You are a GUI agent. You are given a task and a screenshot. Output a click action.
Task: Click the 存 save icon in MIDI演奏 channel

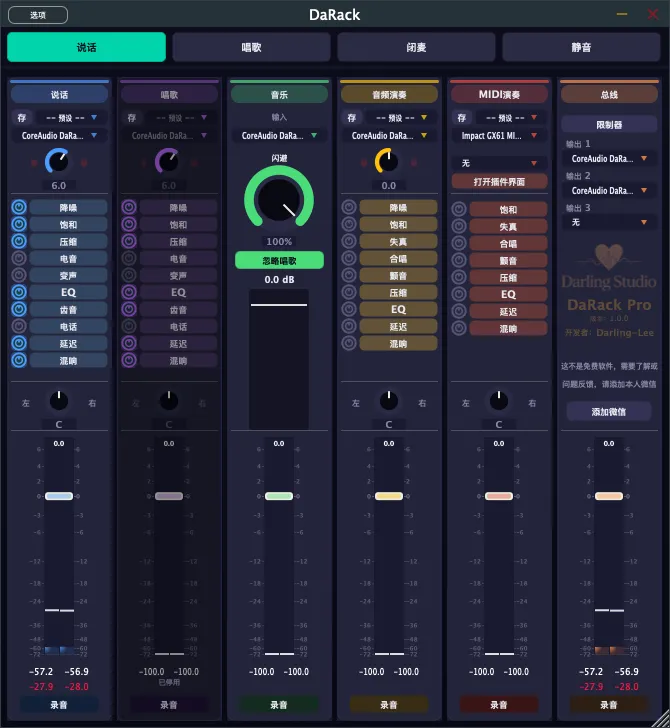click(x=462, y=118)
